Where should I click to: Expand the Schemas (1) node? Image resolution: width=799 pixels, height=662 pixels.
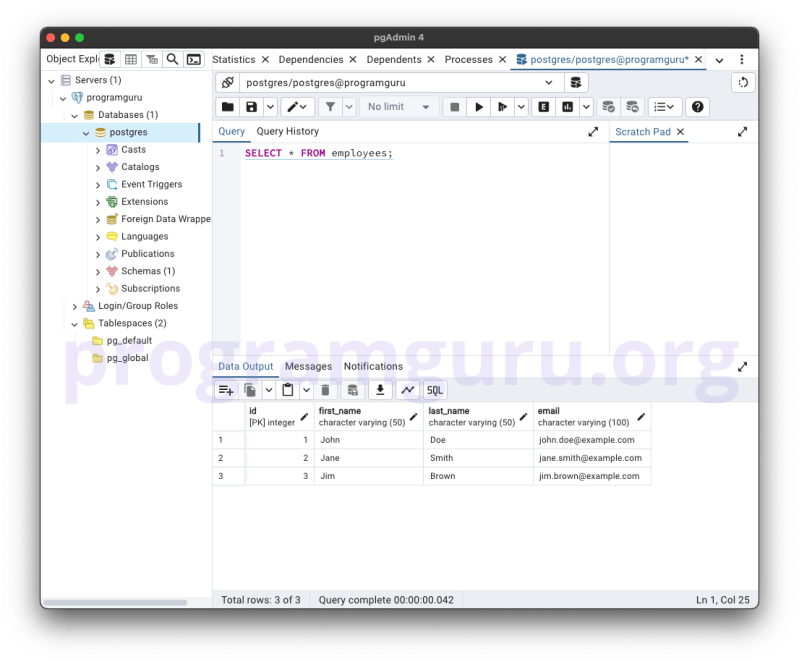(x=98, y=272)
